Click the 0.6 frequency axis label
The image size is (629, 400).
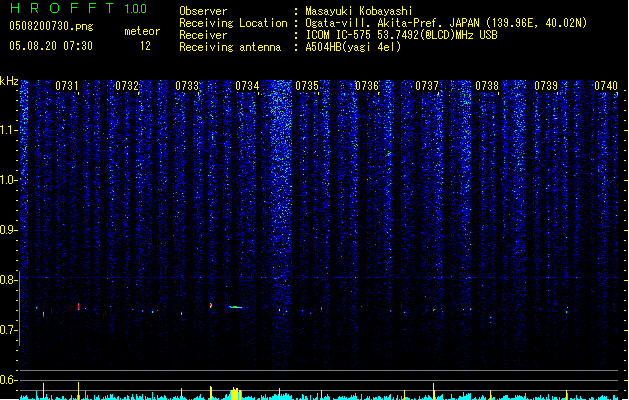pyautogui.click(x=8, y=380)
